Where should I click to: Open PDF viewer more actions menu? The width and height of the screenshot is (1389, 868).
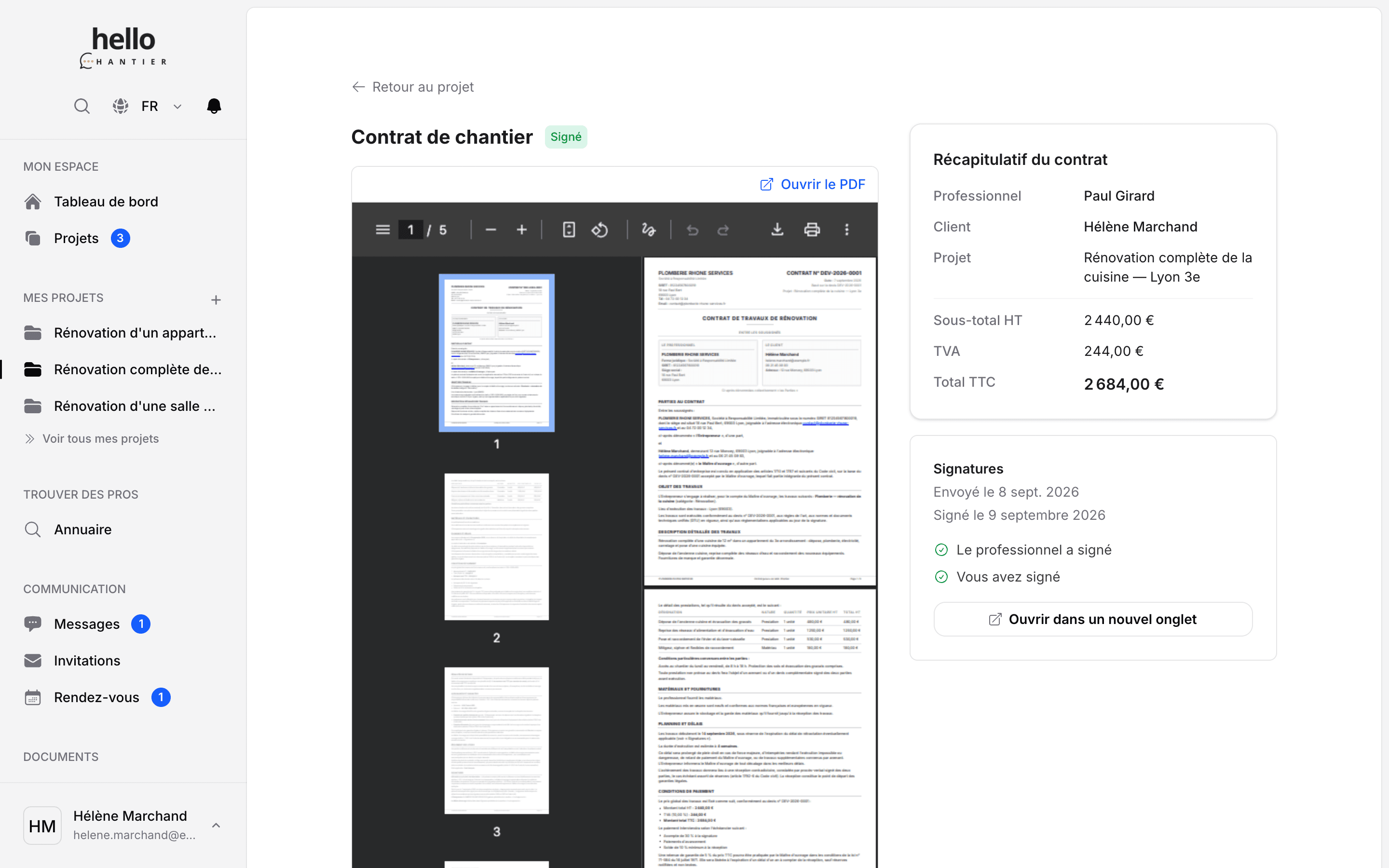[846, 230]
